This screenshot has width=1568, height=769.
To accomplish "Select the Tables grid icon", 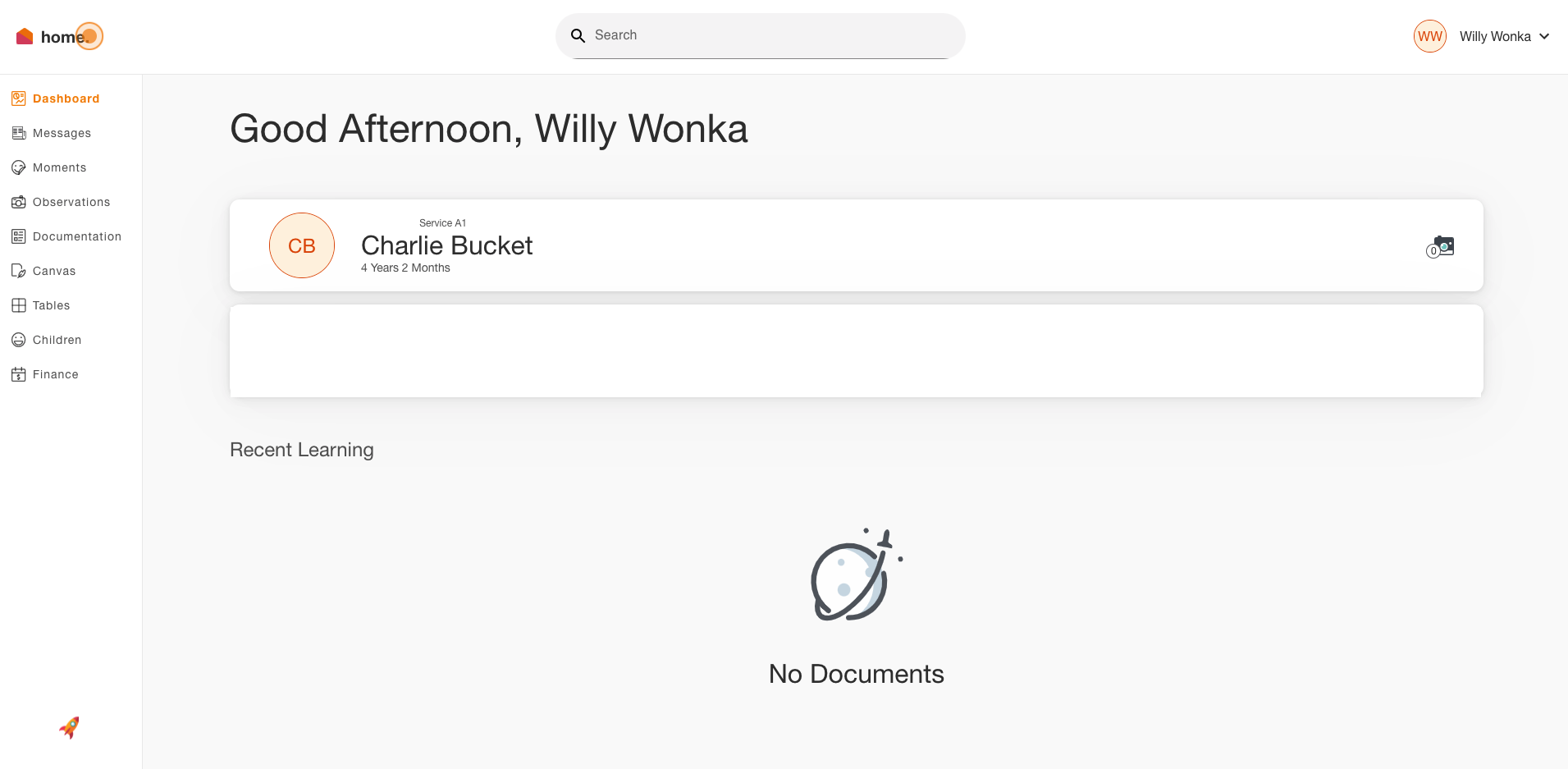I will pyautogui.click(x=19, y=305).
